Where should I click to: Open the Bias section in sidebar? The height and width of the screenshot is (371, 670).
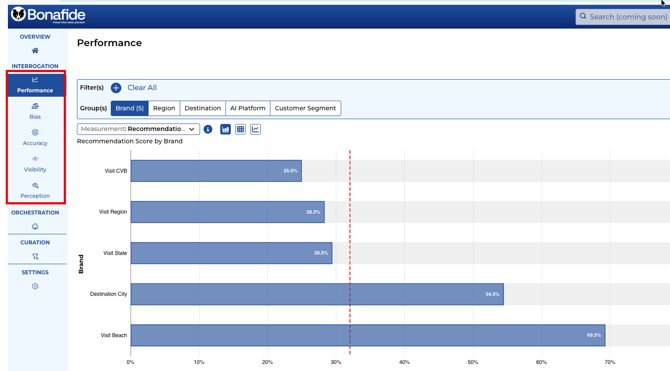(35, 111)
